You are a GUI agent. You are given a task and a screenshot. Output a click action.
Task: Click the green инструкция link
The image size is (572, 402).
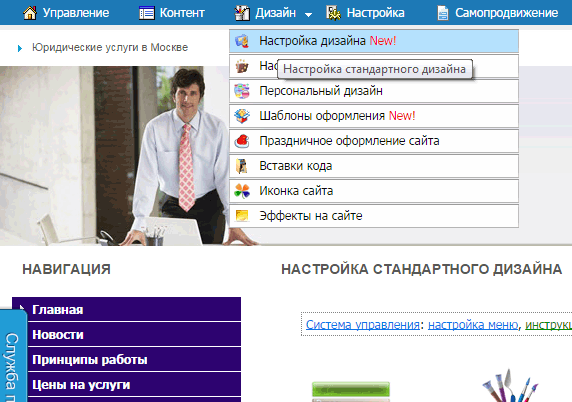548,324
